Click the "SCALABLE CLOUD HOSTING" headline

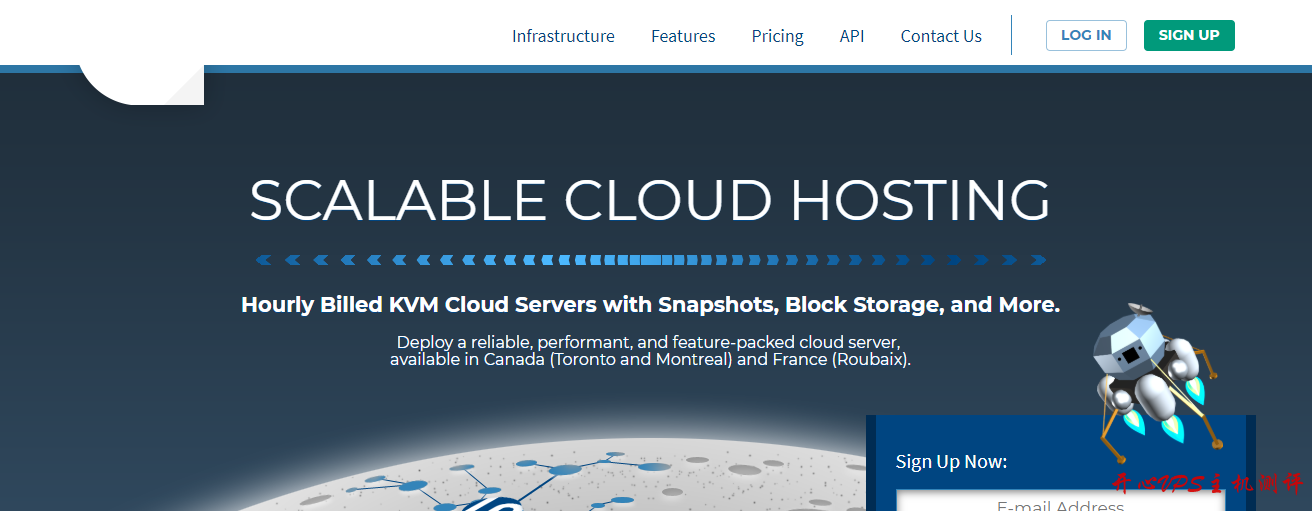pos(650,200)
